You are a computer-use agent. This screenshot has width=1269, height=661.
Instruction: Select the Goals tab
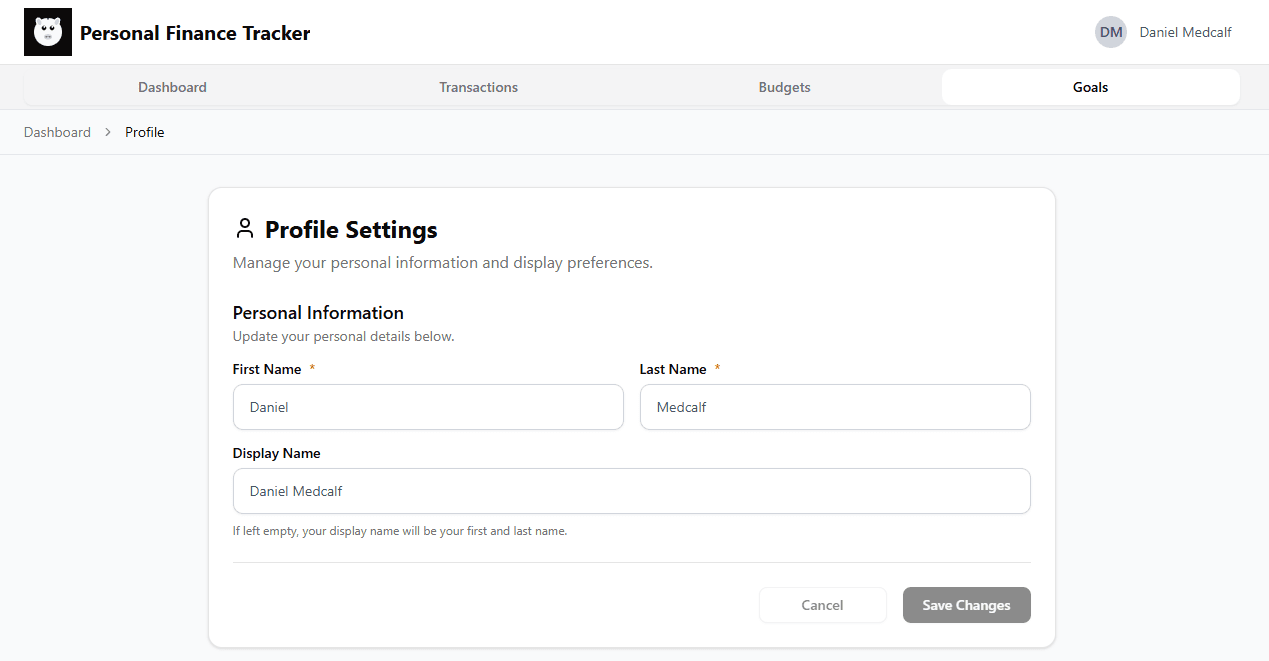click(x=1090, y=87)
